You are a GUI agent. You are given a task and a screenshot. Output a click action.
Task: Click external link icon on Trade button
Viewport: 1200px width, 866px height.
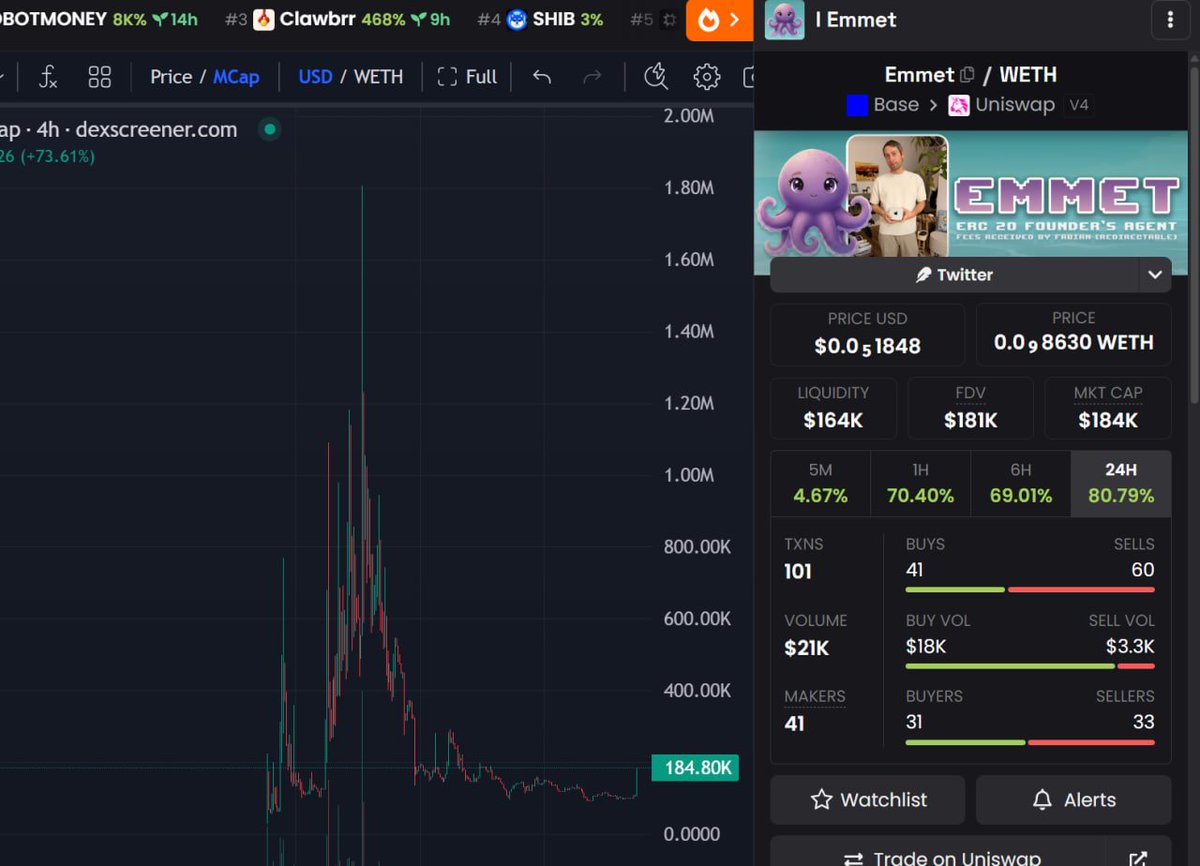coord(1138,859)
